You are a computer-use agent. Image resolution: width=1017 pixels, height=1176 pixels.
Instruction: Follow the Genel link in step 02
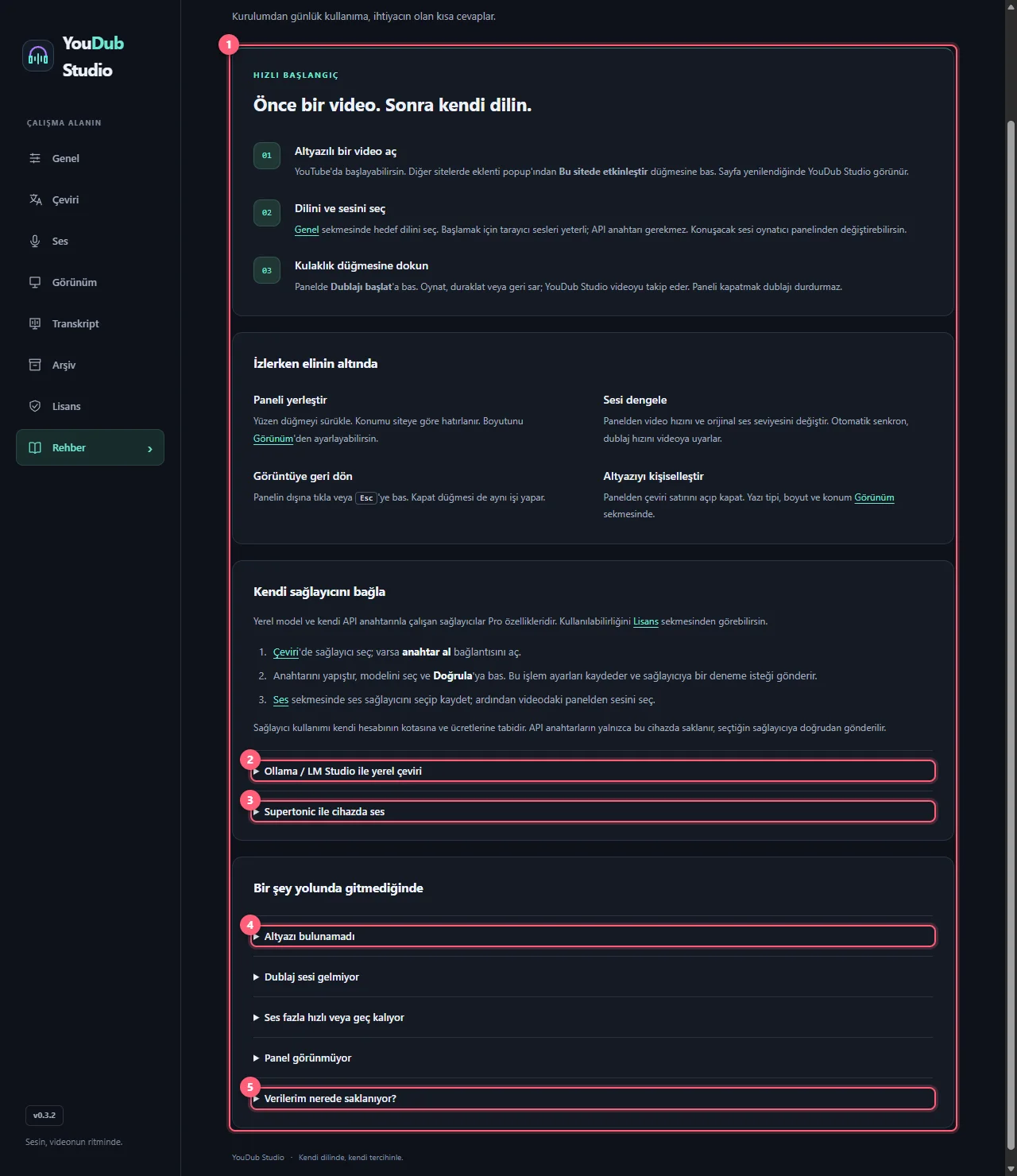coord(307,230)
